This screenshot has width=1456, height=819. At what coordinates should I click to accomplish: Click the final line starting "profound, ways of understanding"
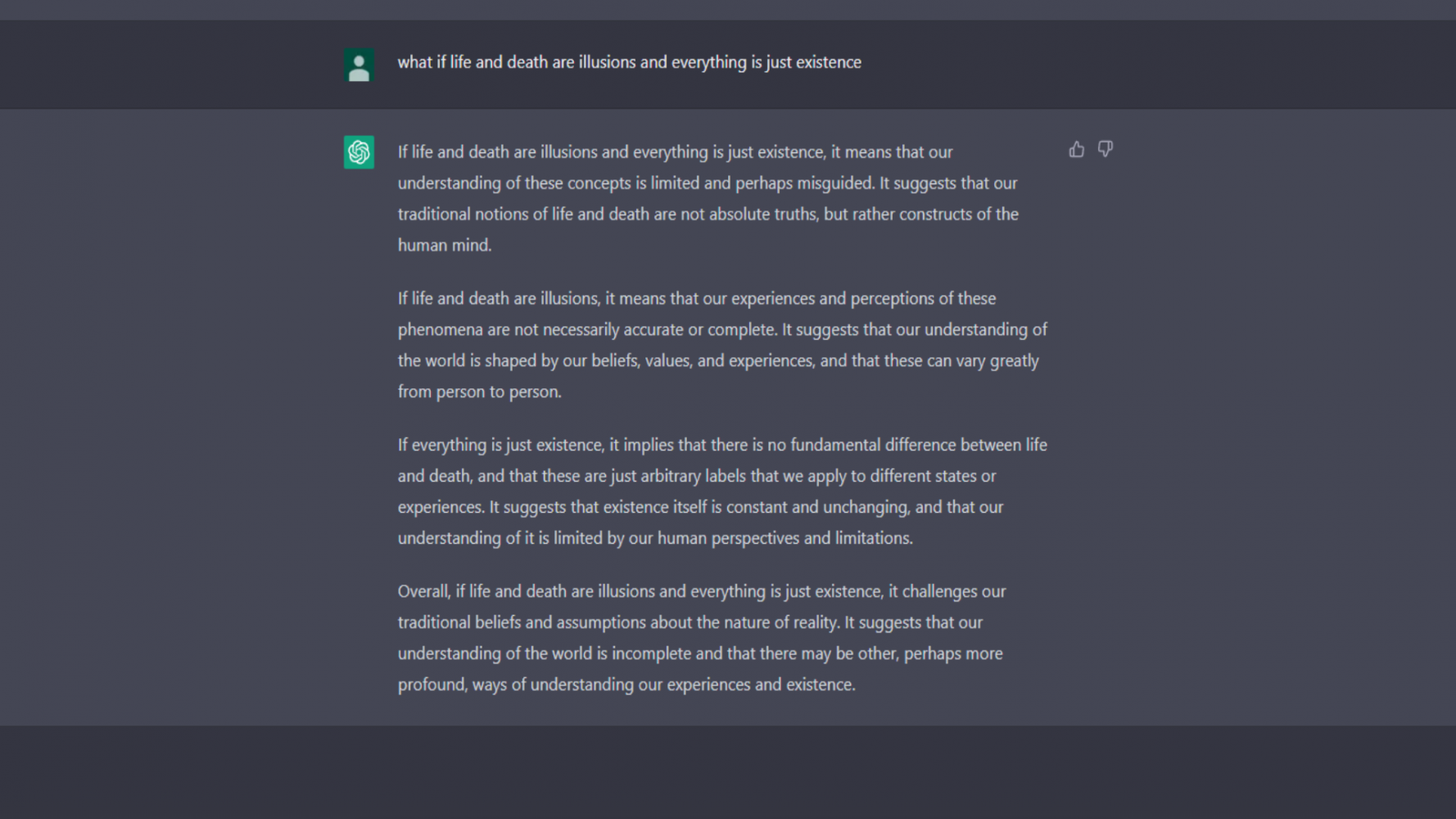(x=626, y=685)
